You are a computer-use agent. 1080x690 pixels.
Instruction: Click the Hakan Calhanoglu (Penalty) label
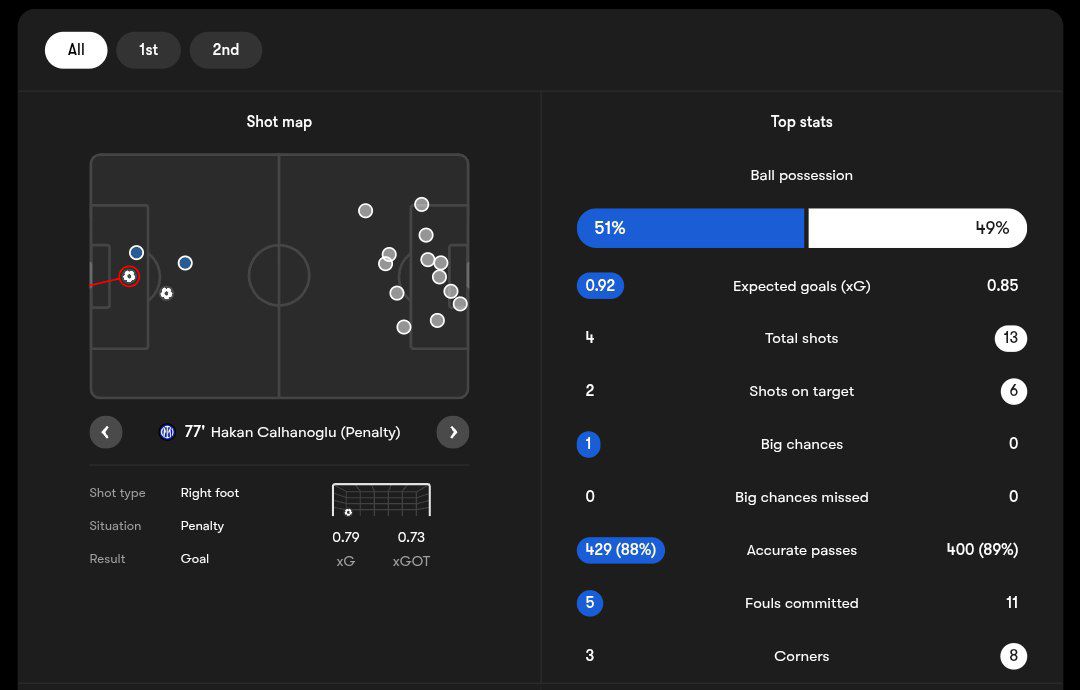(305, 432)
